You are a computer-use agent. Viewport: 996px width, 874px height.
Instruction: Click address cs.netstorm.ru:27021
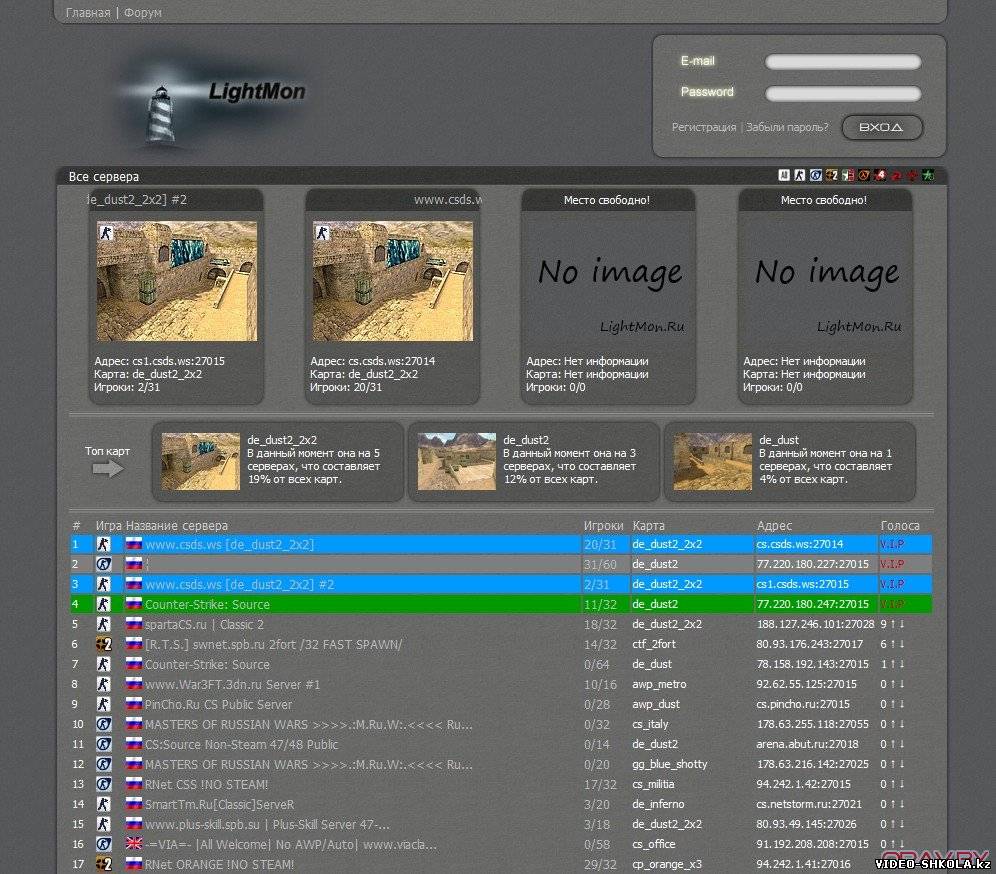click(809, 804)
